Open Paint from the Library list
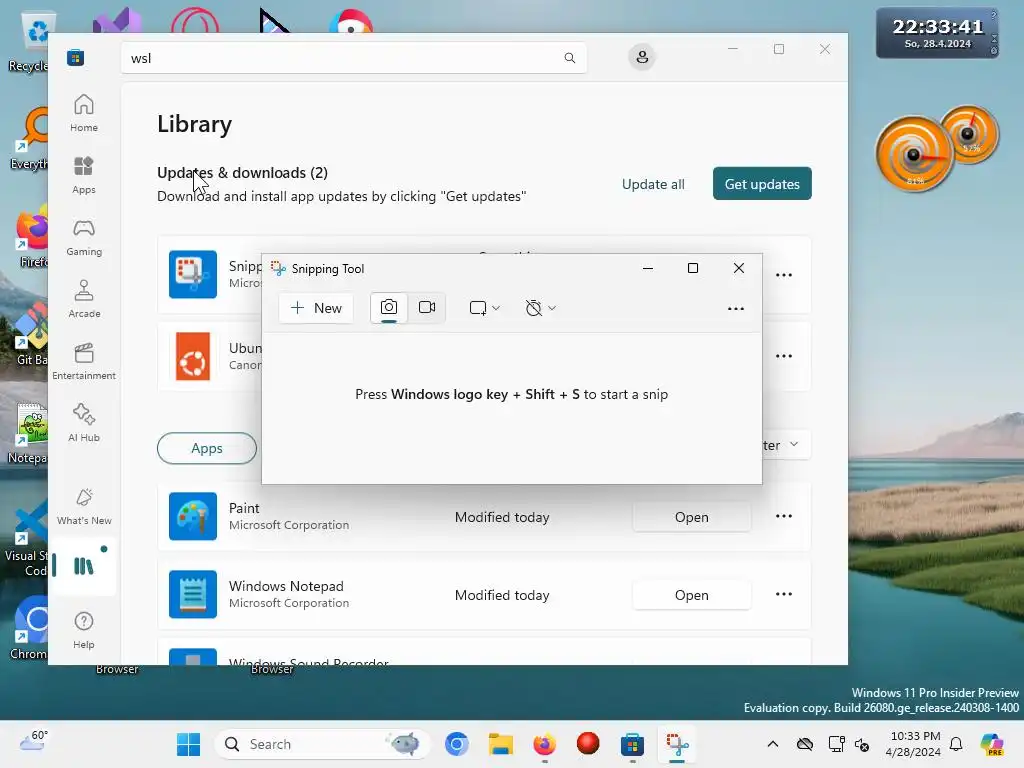This screenshot has width=1024, height=768. 692,517
